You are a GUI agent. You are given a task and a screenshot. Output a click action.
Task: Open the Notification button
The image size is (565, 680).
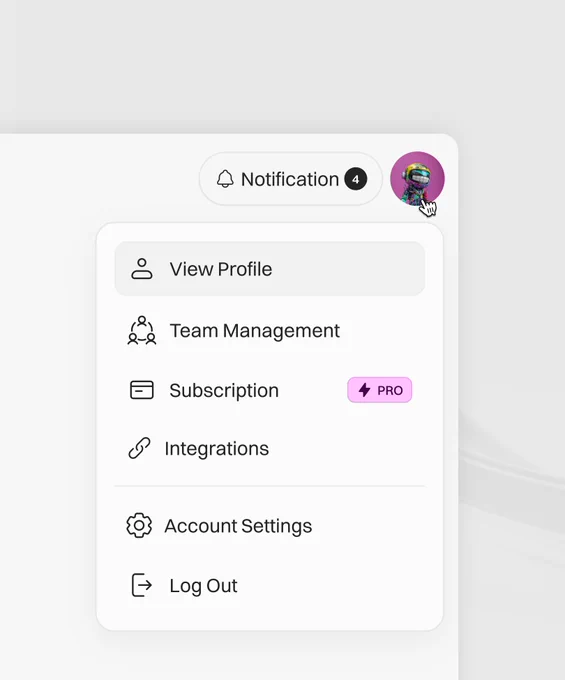coord(291,179)
